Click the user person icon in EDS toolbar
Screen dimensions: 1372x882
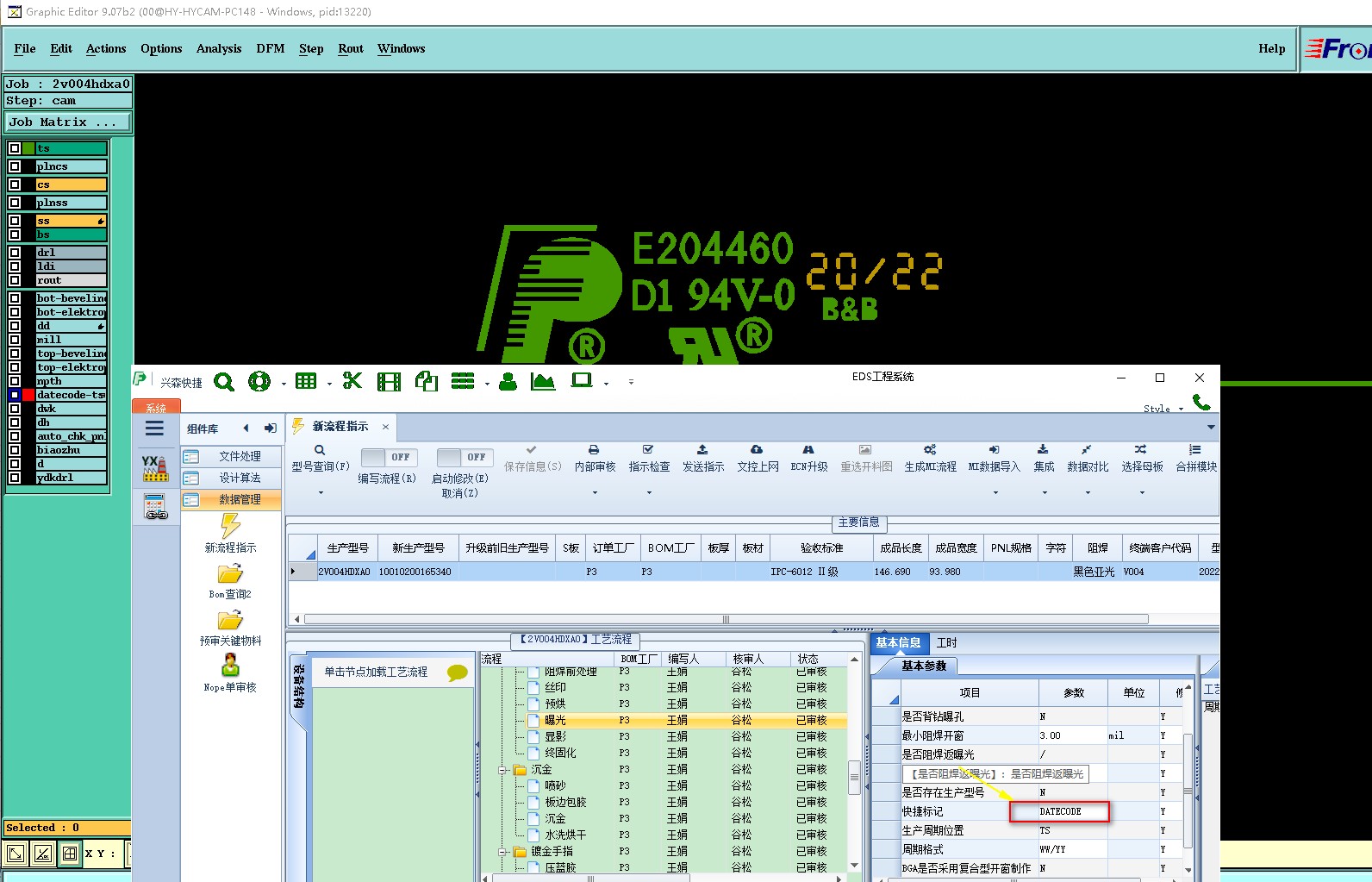[508, 381]
